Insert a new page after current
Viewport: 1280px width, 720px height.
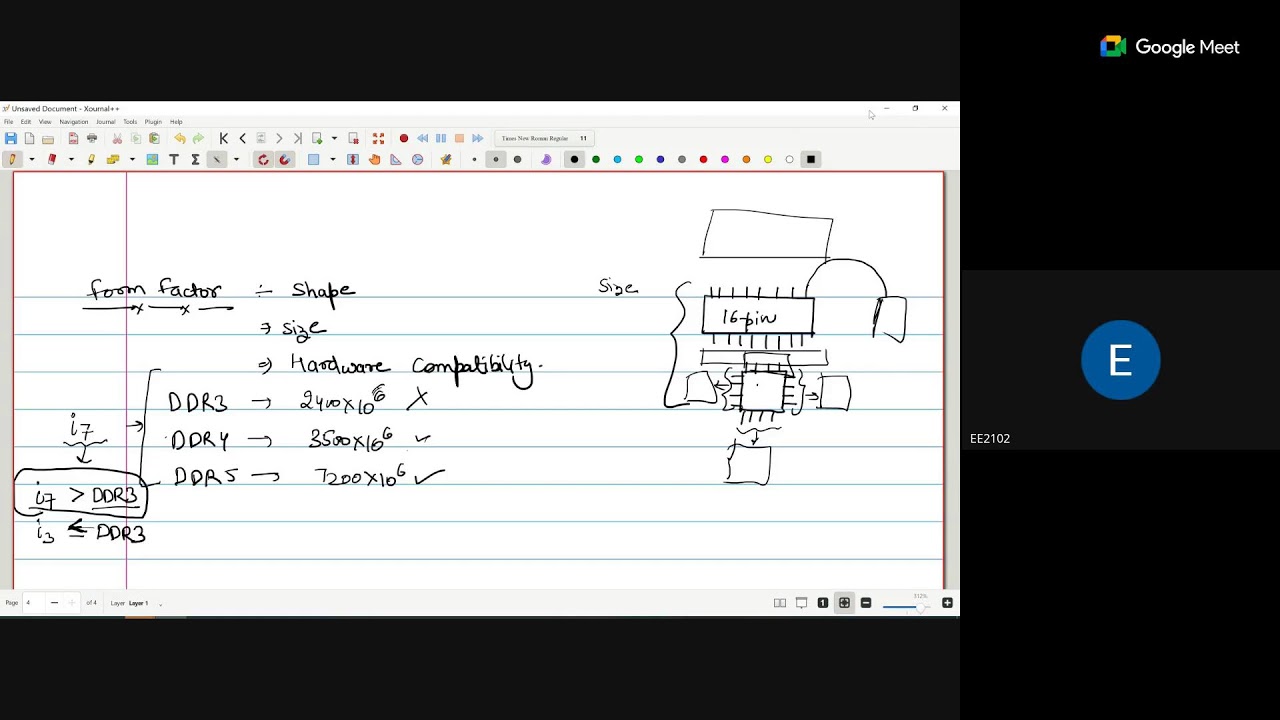[x=317, y=138]
